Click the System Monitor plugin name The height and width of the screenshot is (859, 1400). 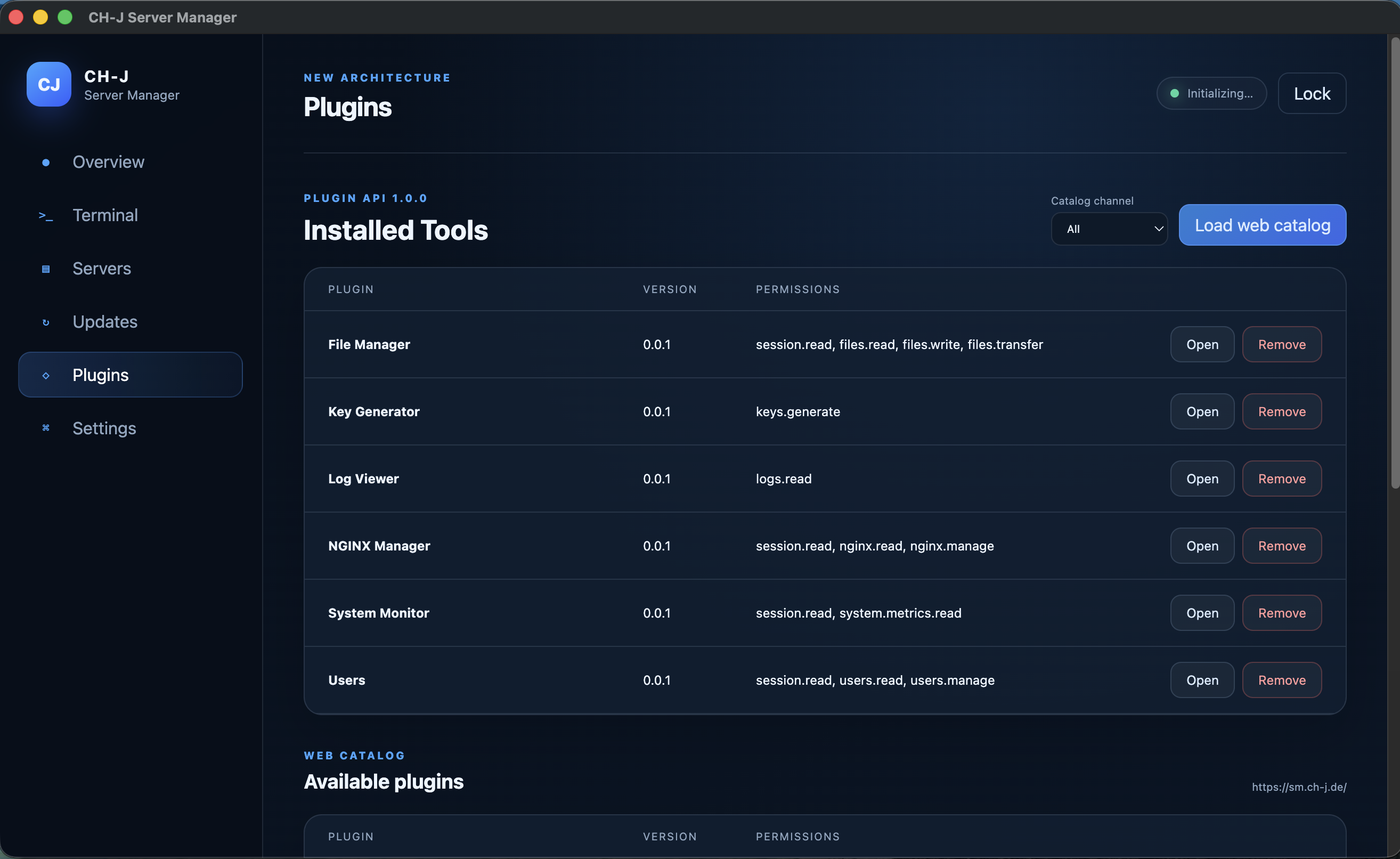379,613
